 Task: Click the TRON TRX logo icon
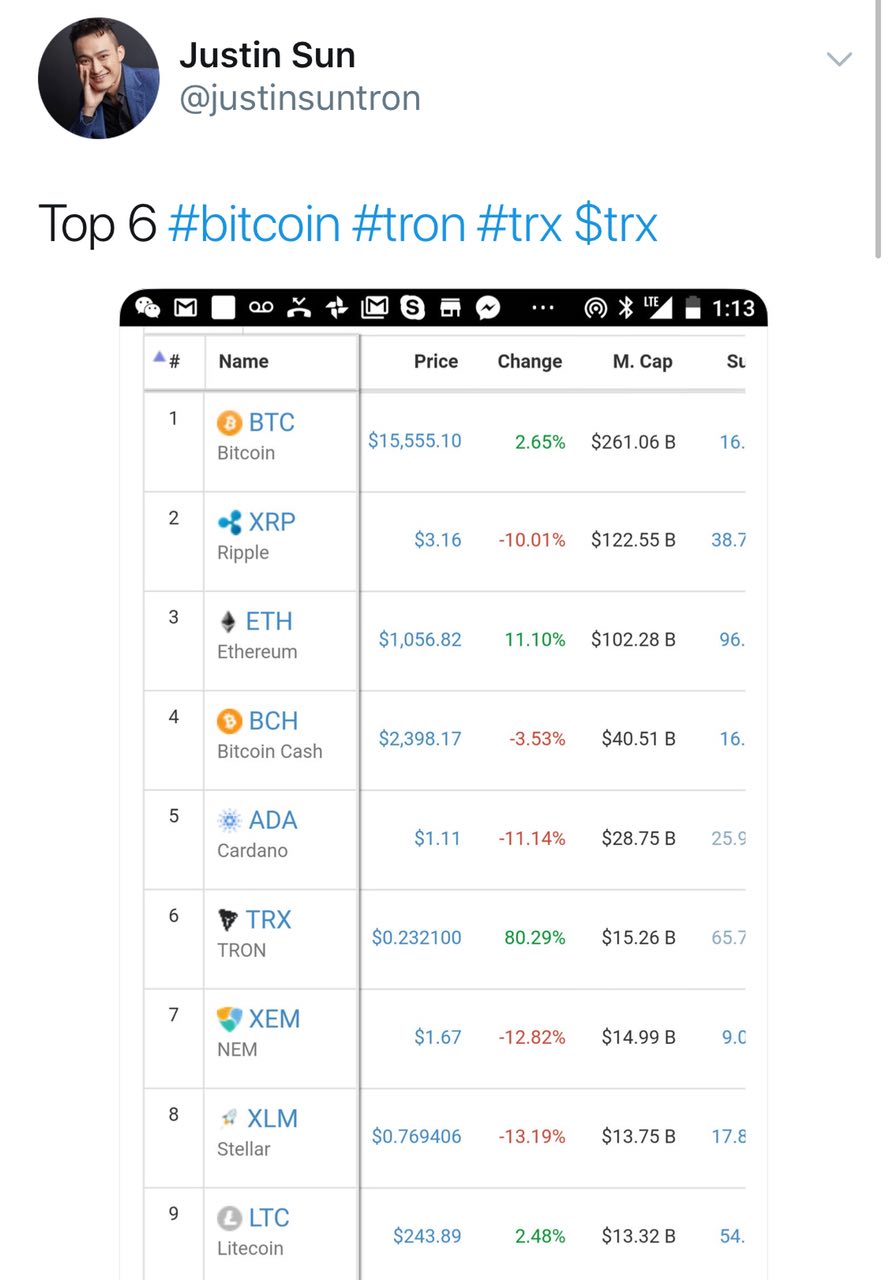229,920
